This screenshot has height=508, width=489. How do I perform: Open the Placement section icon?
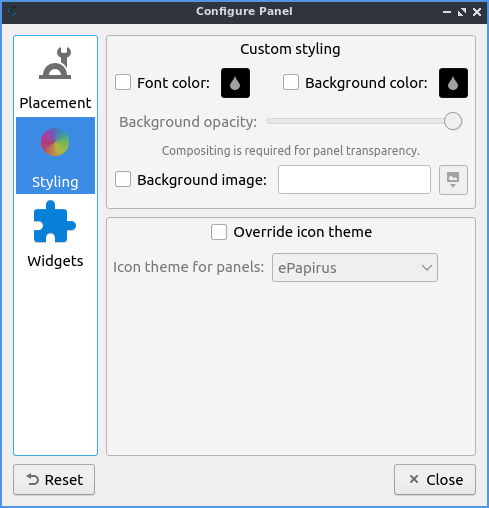55,63
